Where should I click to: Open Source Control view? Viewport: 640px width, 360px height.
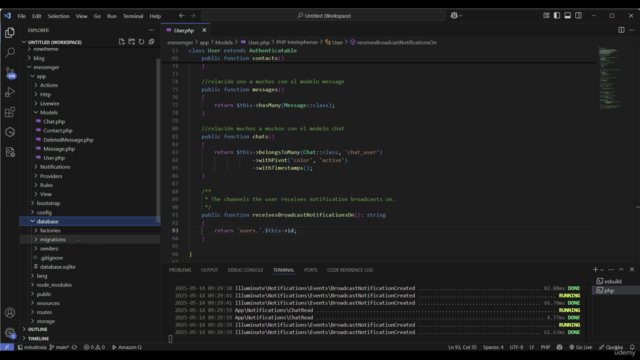pos(10,72)
